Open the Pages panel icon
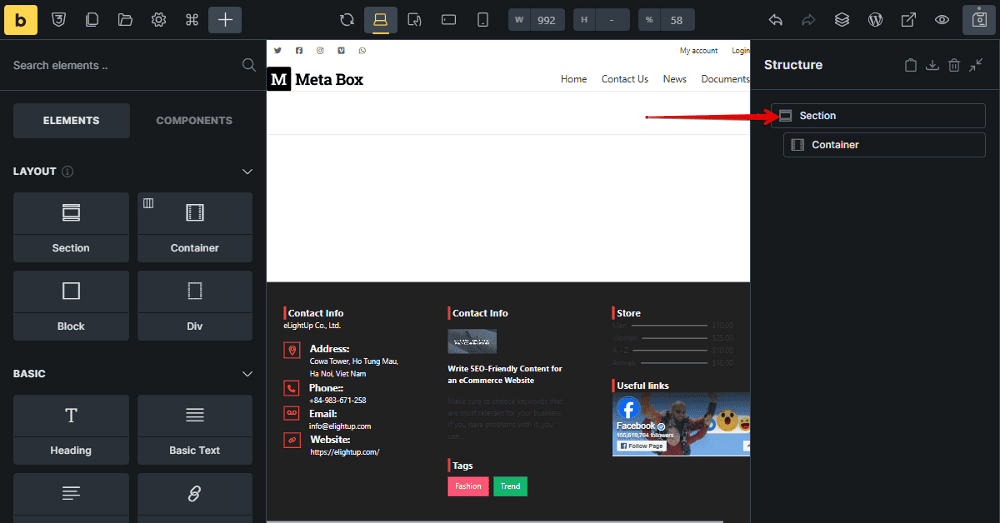 click(x=92, y=19)
